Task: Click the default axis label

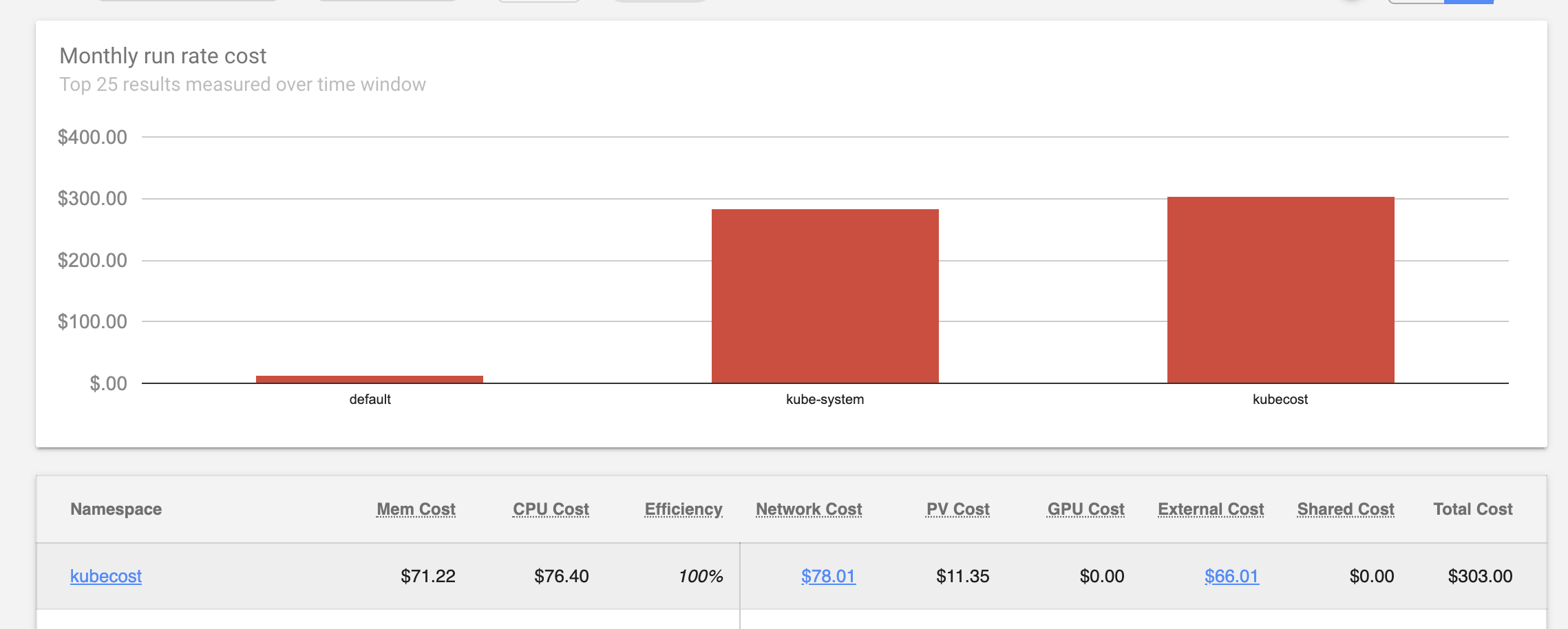Action: 370,399
